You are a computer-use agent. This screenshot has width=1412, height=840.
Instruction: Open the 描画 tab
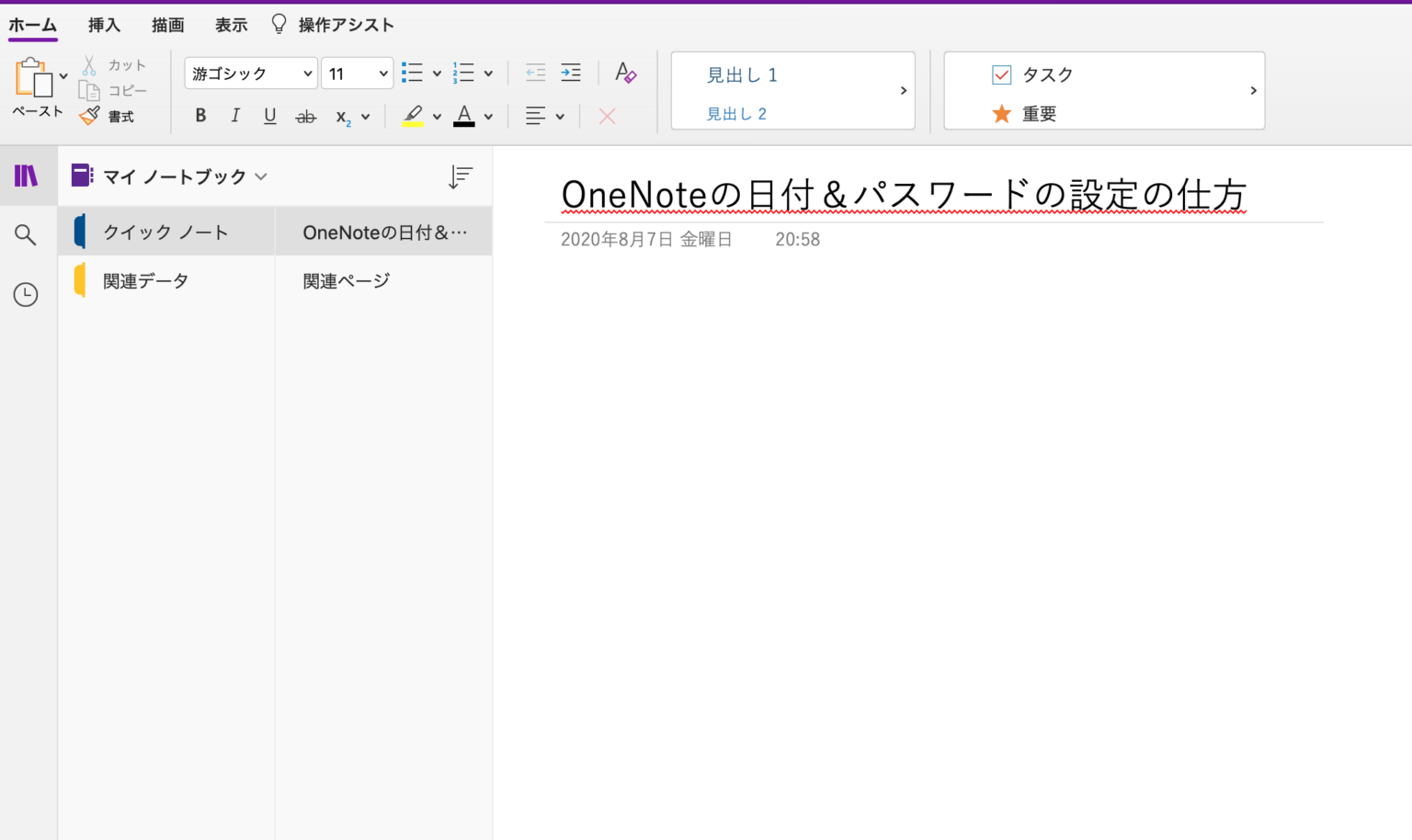click(166, 25)
